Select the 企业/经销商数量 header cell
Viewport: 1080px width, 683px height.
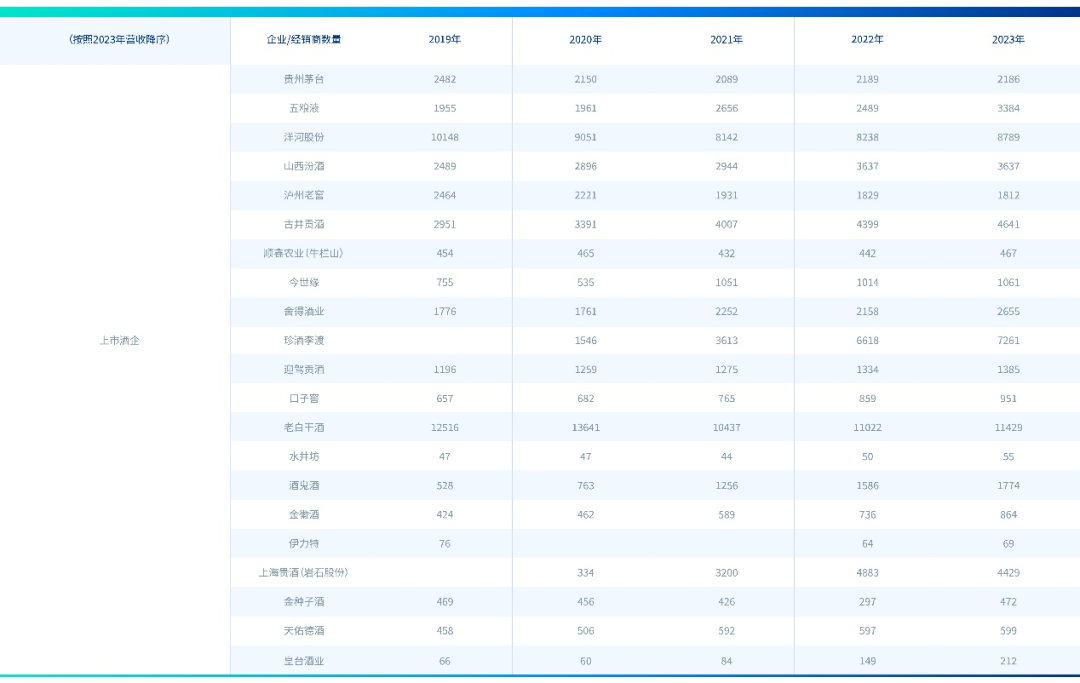304,39
